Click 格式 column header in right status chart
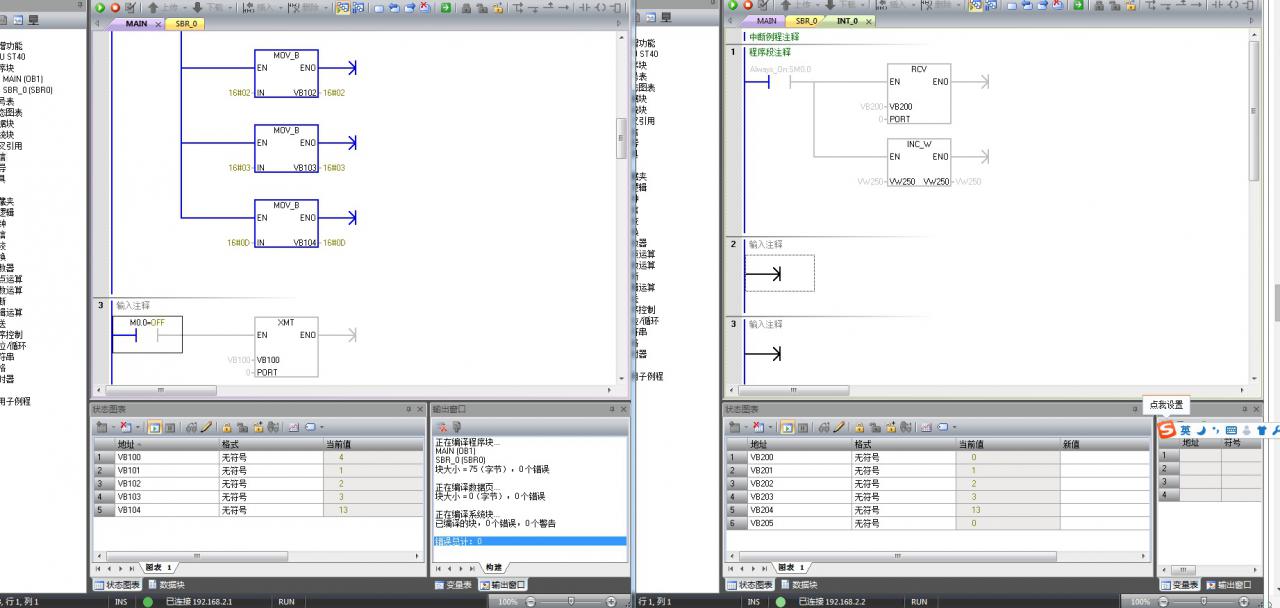 pyautogui.click(x=903, y=444)
